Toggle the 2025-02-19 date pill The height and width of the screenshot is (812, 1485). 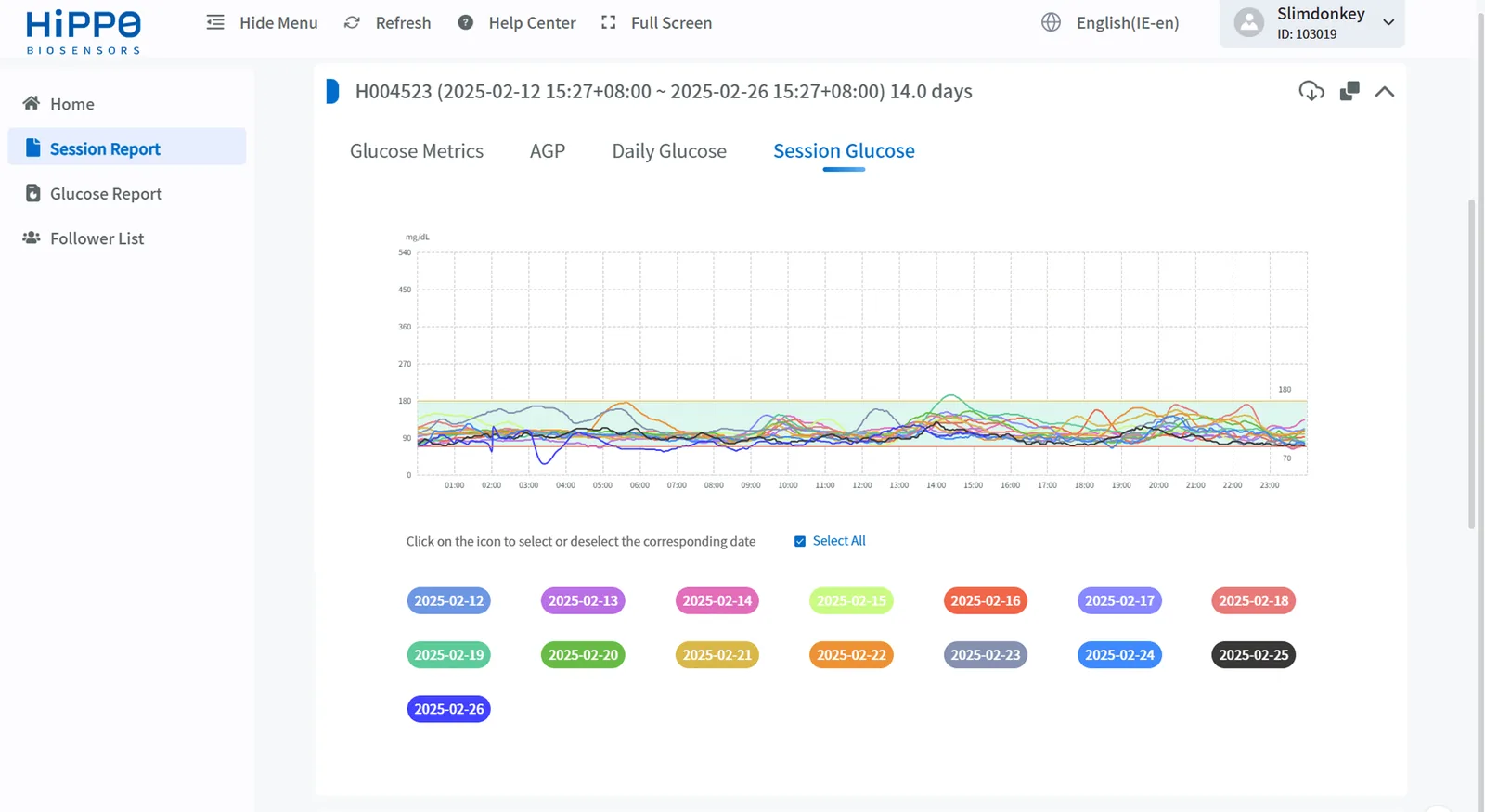tap(449, 654)
